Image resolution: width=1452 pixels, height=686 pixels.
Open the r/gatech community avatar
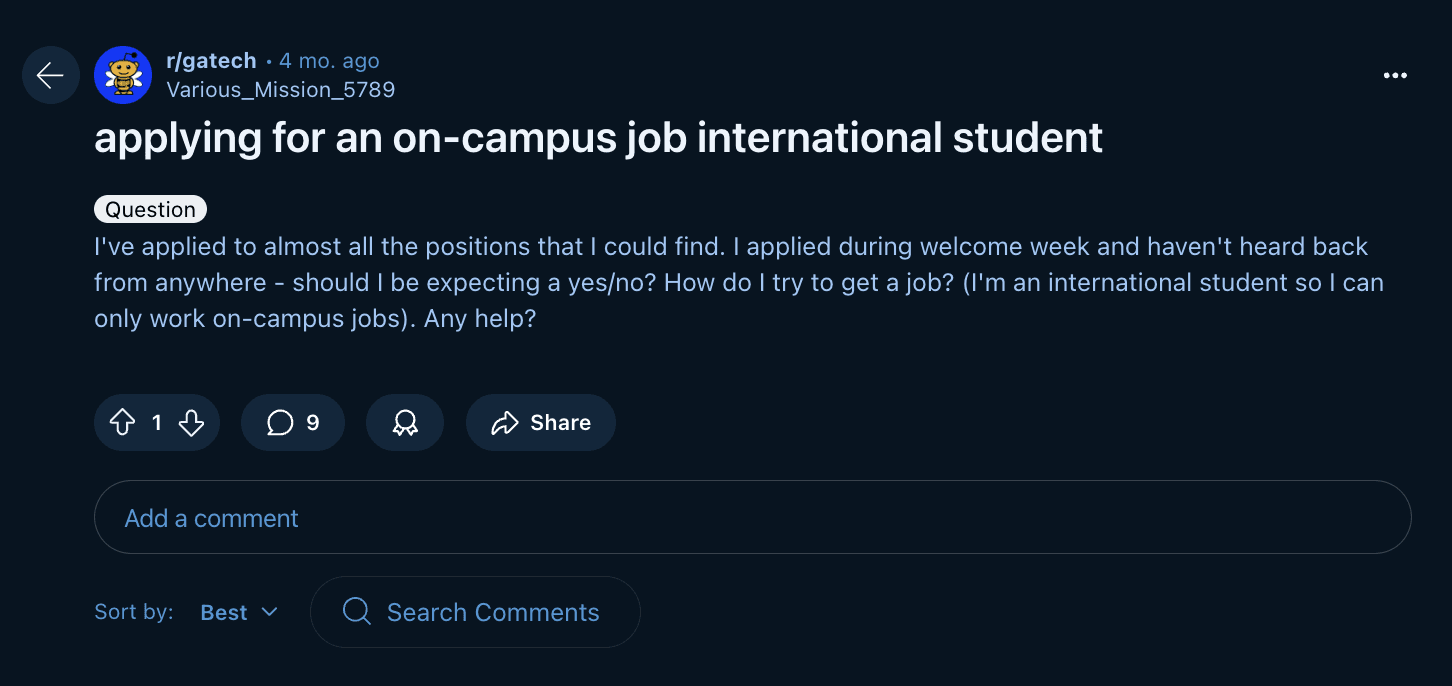coord(123,75)
